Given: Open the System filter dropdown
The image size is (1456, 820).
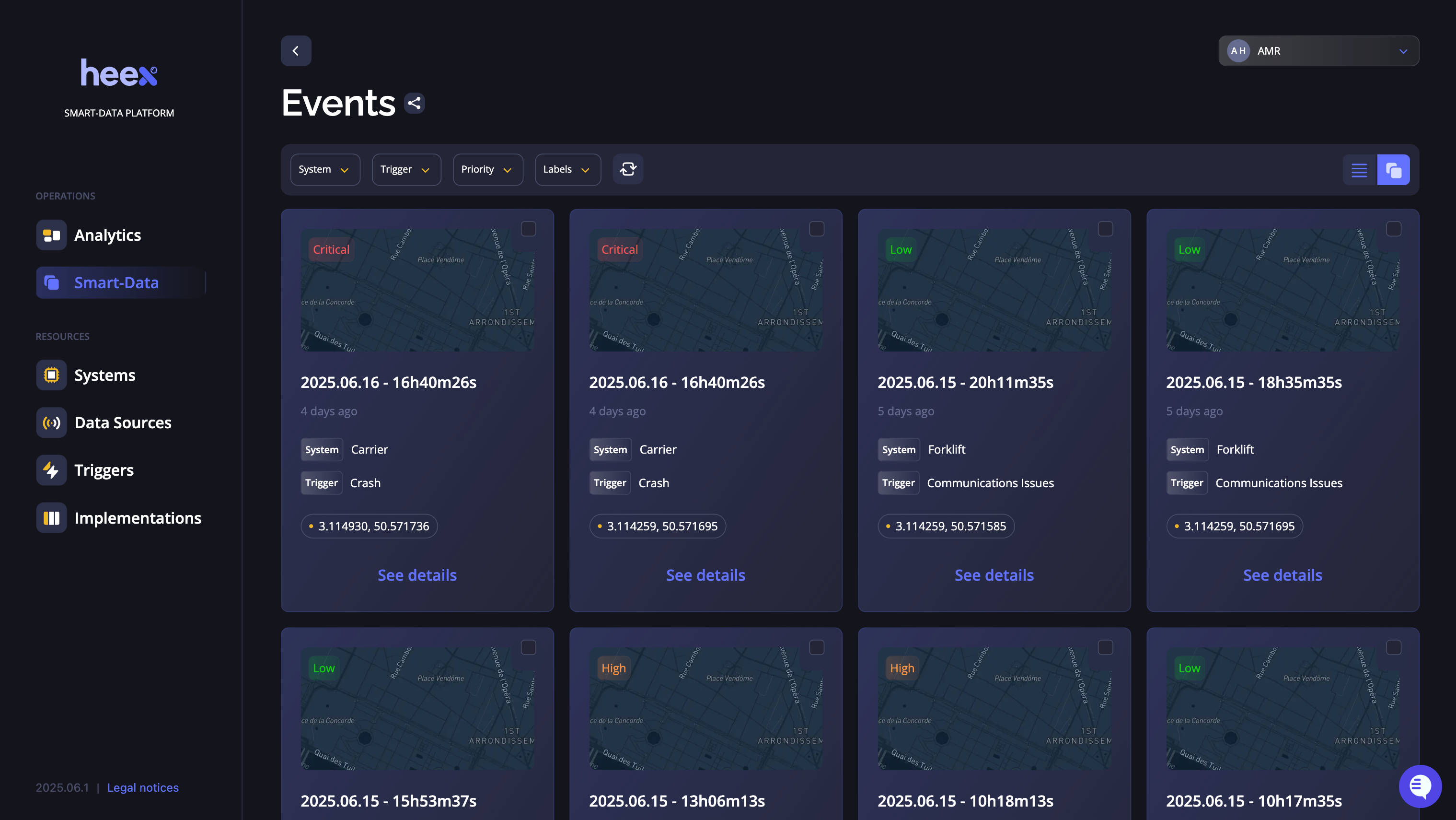Looking at the screenshot, I should [x=325, y=170].
